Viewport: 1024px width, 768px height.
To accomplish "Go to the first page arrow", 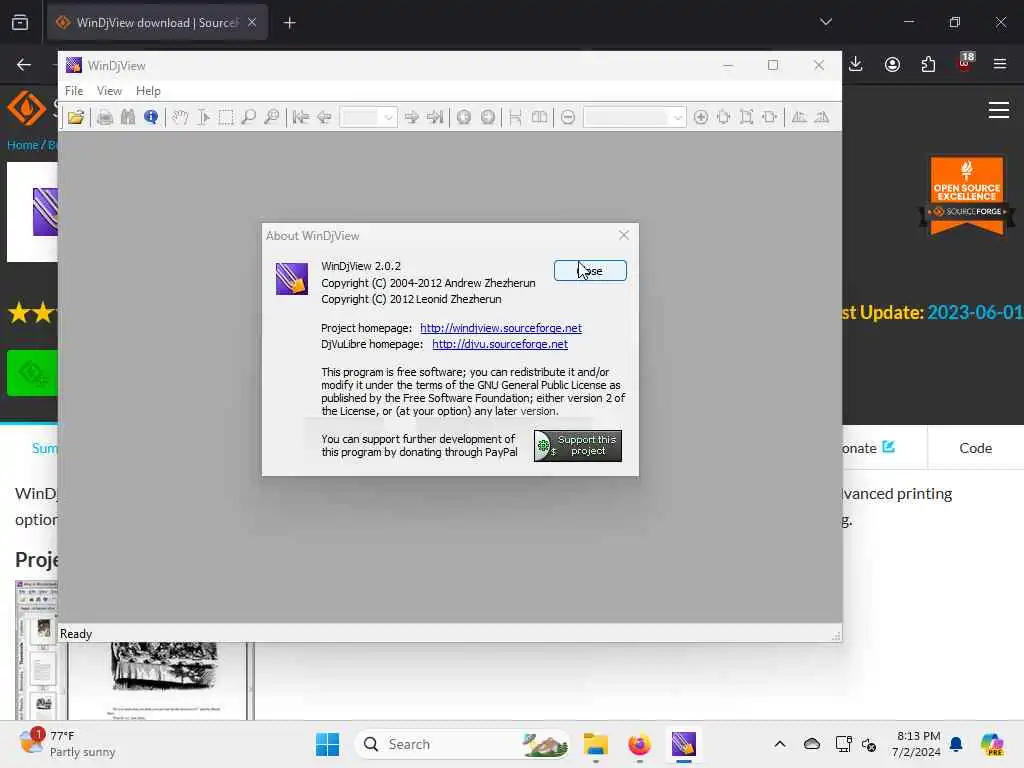I will click(x=301, y=118).
